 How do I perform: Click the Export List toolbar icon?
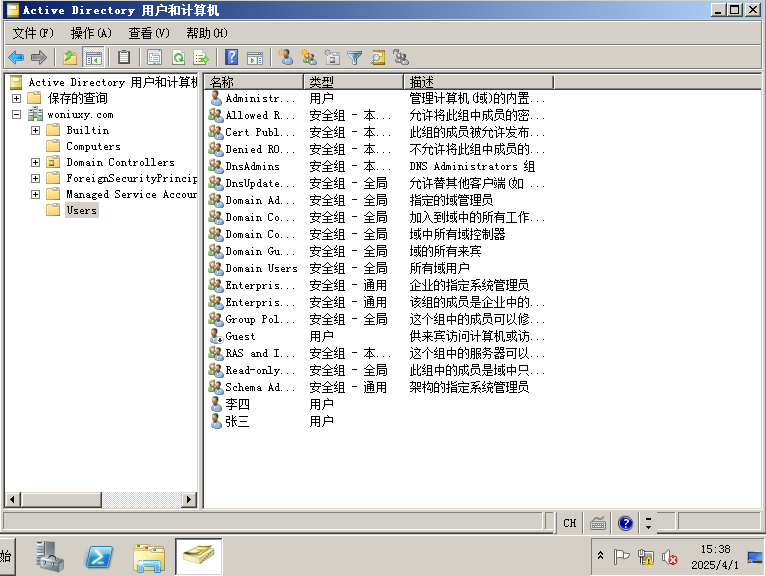[201, 58]
